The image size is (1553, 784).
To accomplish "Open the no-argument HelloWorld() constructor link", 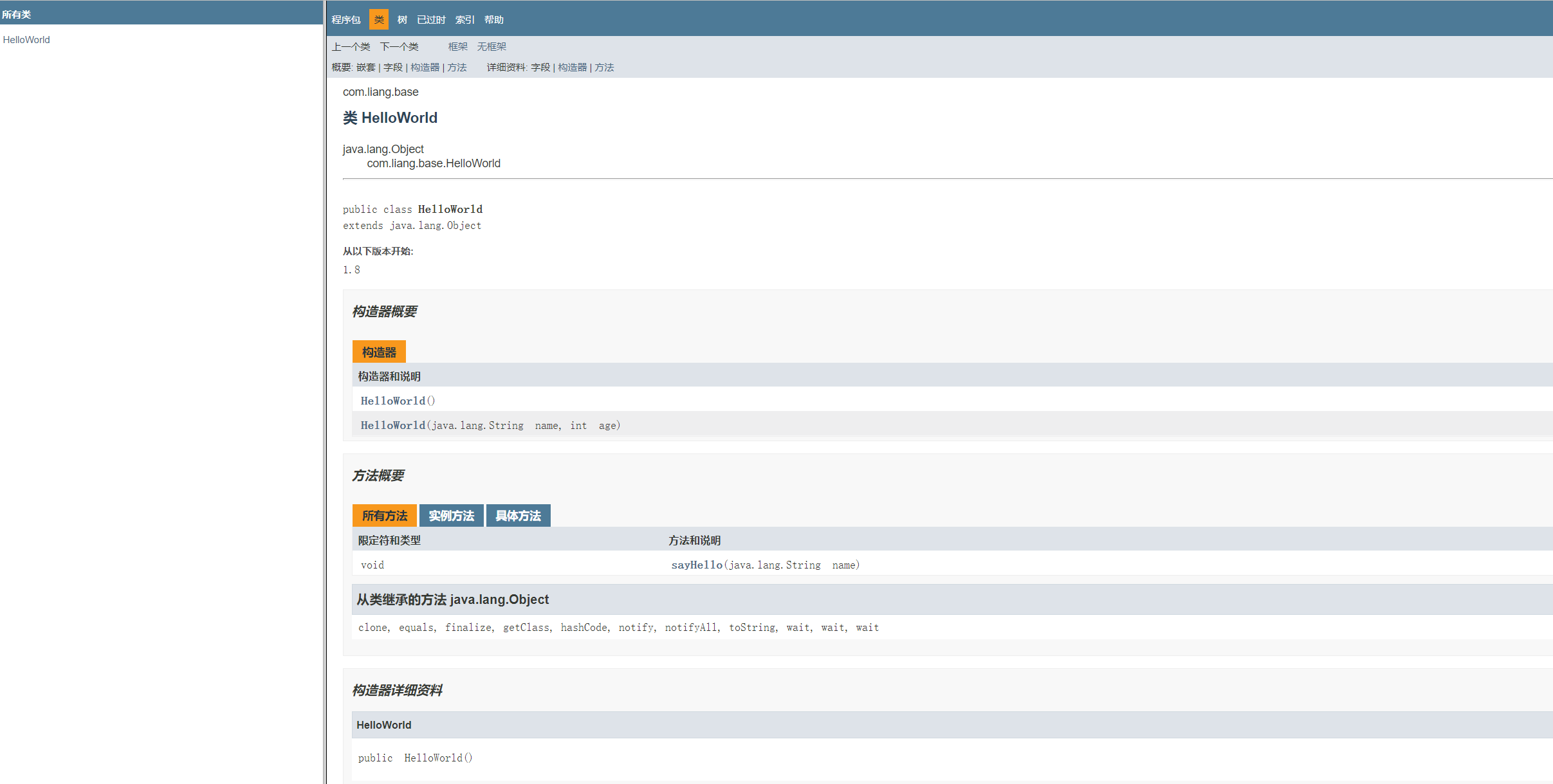I will [x=393, y=401].
